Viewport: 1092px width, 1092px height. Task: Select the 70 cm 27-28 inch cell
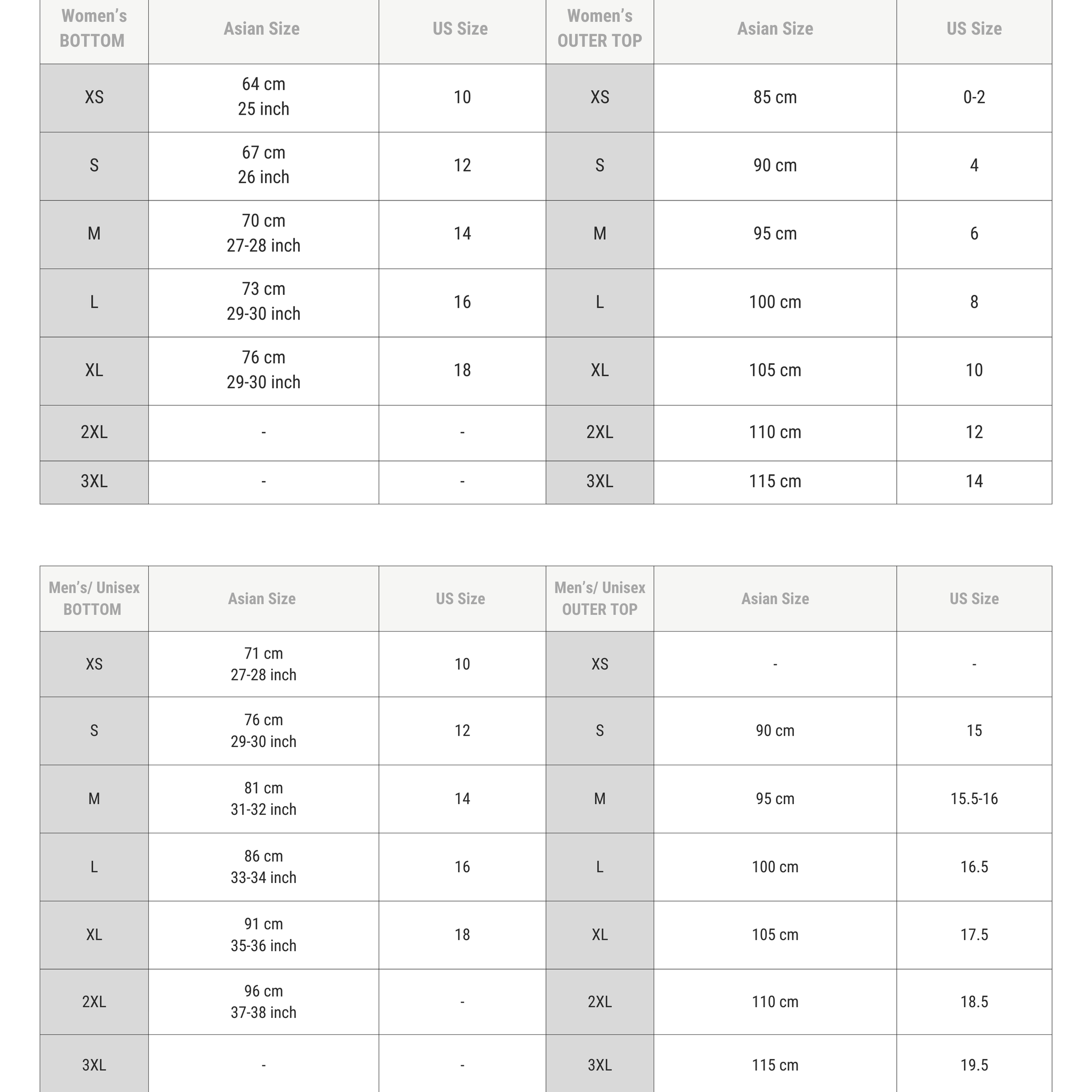(x=263, y=235)
